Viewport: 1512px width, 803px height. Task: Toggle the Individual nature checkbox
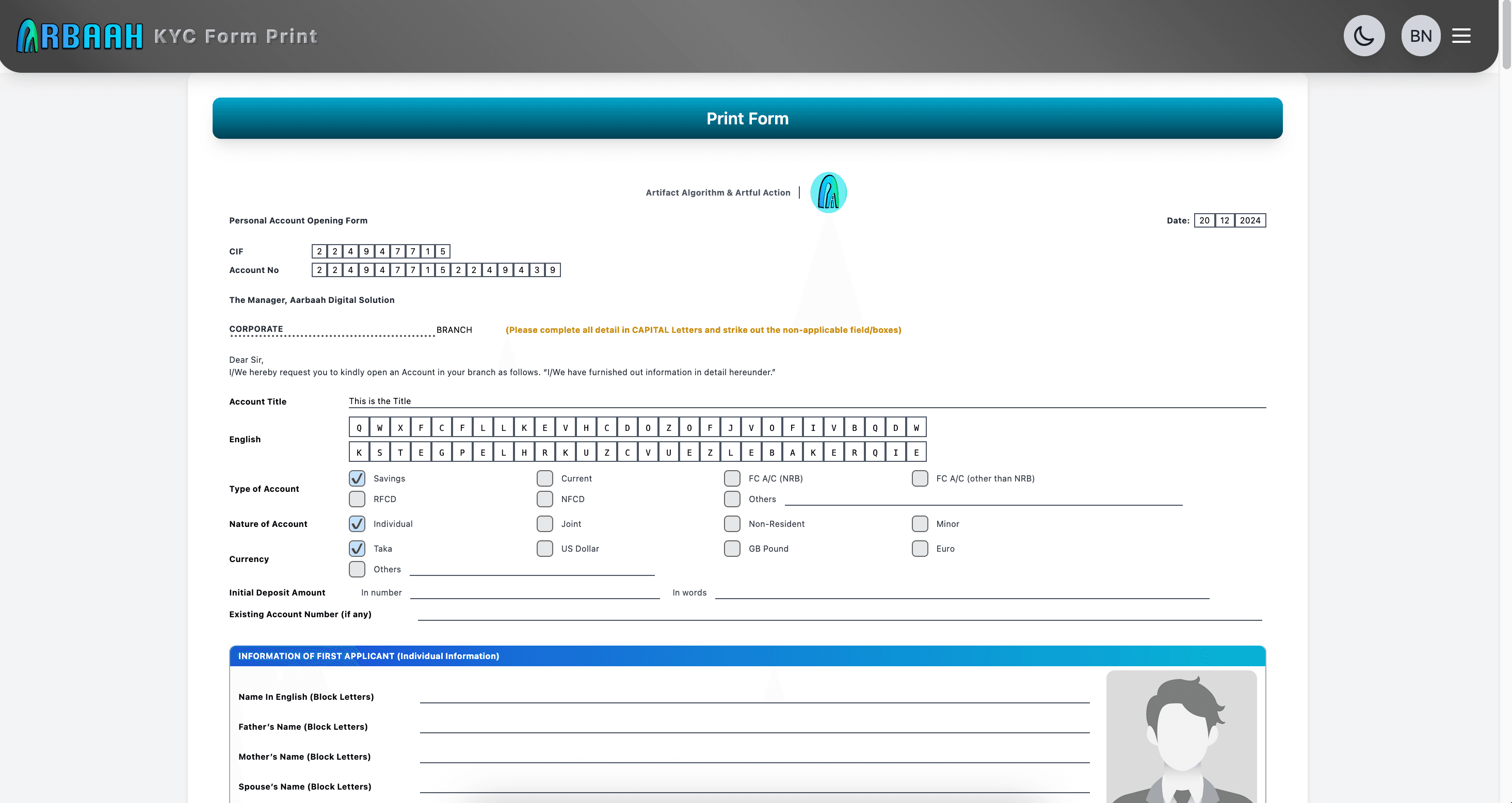357,524
